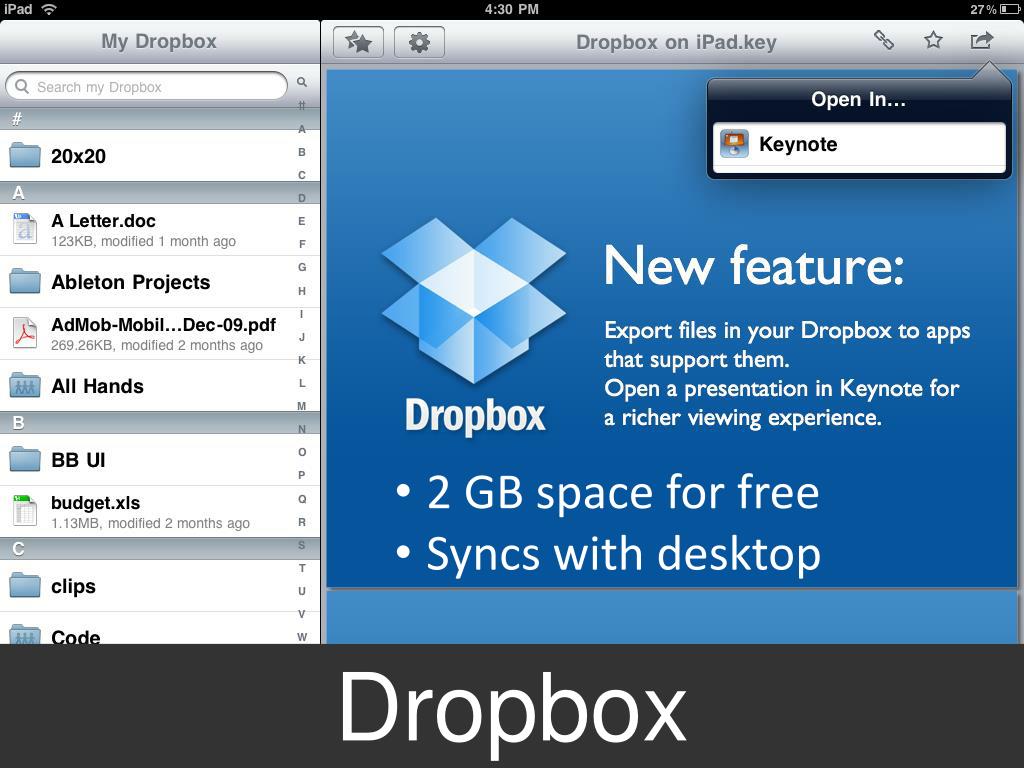Jump to search via index magnifier icon
This screenshot has height=768, width=1024.
(302, 82)
